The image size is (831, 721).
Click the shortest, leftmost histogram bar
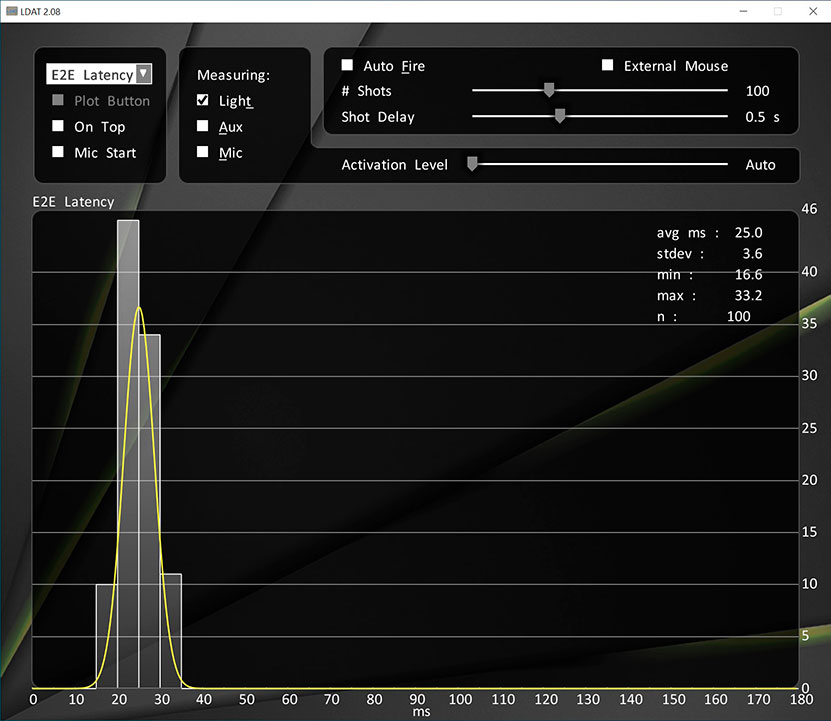click(107, 636)
